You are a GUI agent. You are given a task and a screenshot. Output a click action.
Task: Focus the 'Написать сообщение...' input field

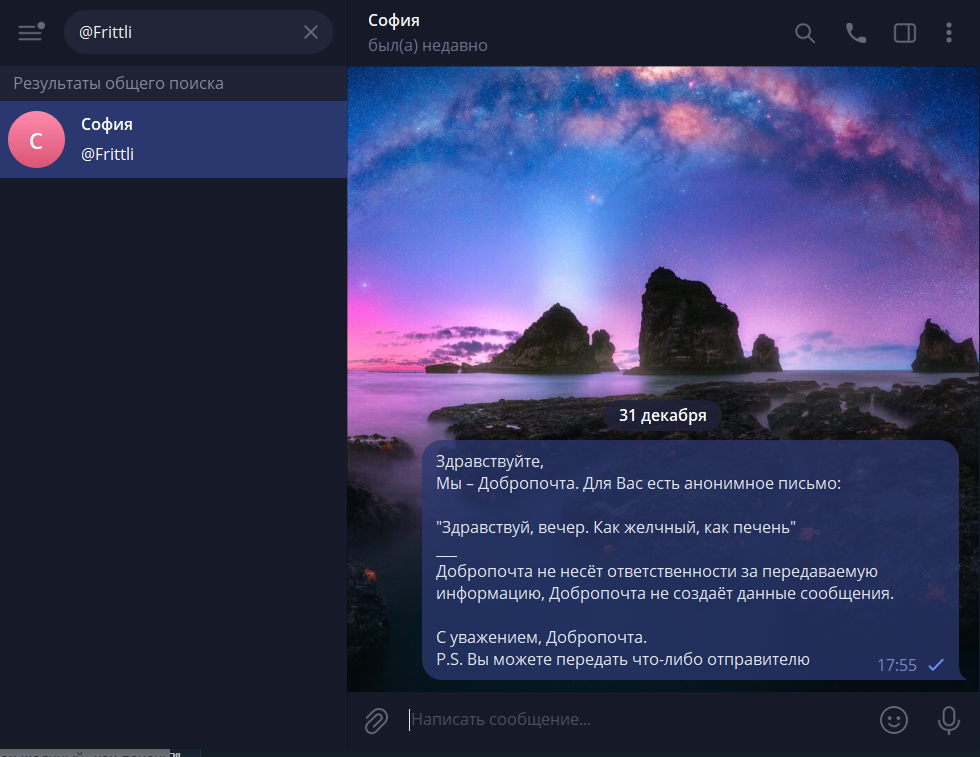638,719
